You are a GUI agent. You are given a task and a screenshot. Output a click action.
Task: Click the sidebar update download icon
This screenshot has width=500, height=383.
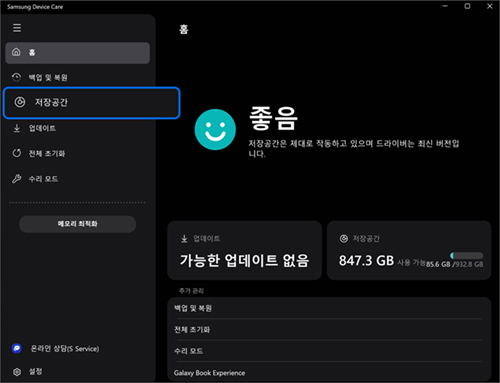pos(17,128)
